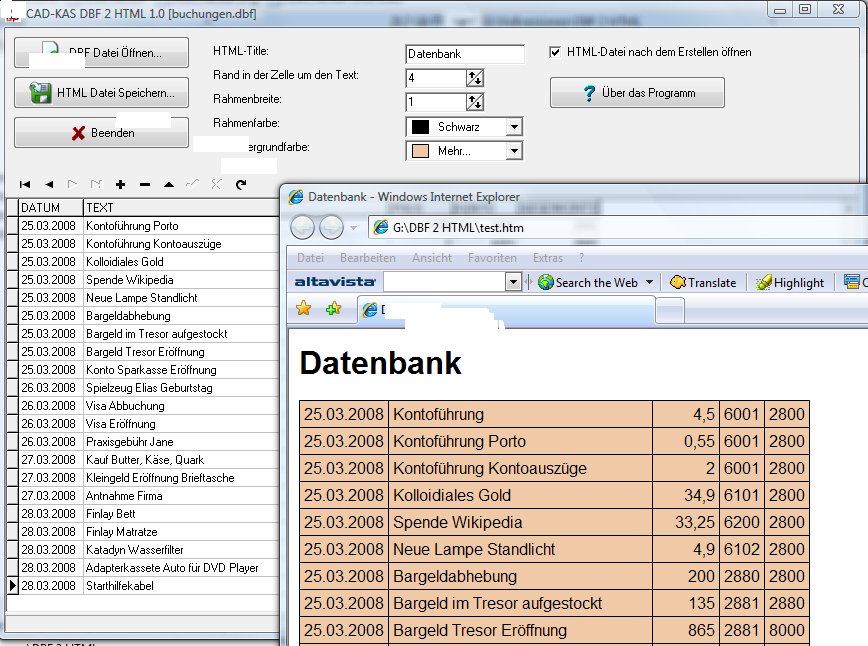This screenshot has width=868, height=646.
Task: Open the Rahmenfarbe Schwarz dropdown
Action: pyautogui.click(x=513, y=127)
